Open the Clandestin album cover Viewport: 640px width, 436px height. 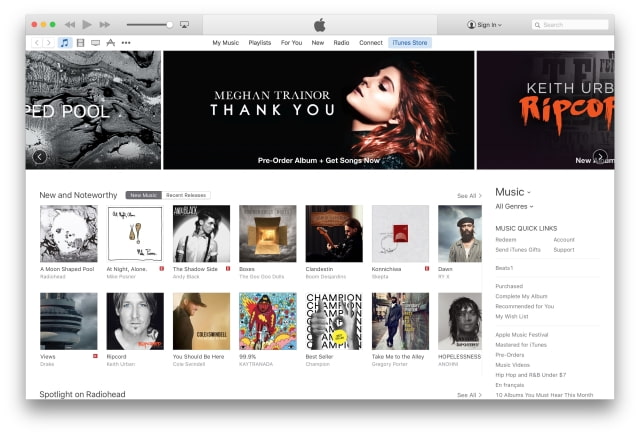(334, 234)
